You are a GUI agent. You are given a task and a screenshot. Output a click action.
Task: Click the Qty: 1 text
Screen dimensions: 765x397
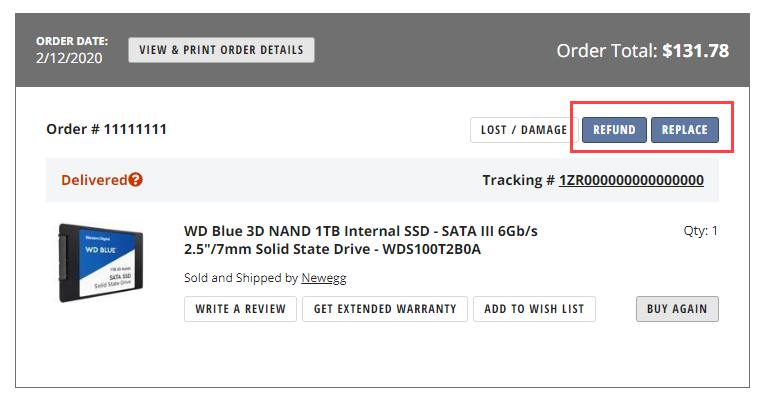click(701, 231)
